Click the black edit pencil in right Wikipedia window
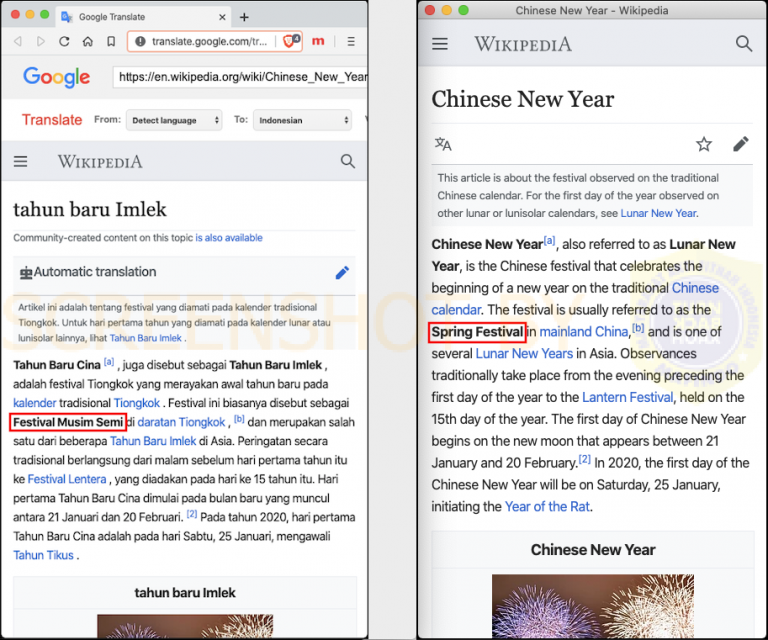Image resolution: width=768 pixels, height=640 pixels. tap(741, 144)
